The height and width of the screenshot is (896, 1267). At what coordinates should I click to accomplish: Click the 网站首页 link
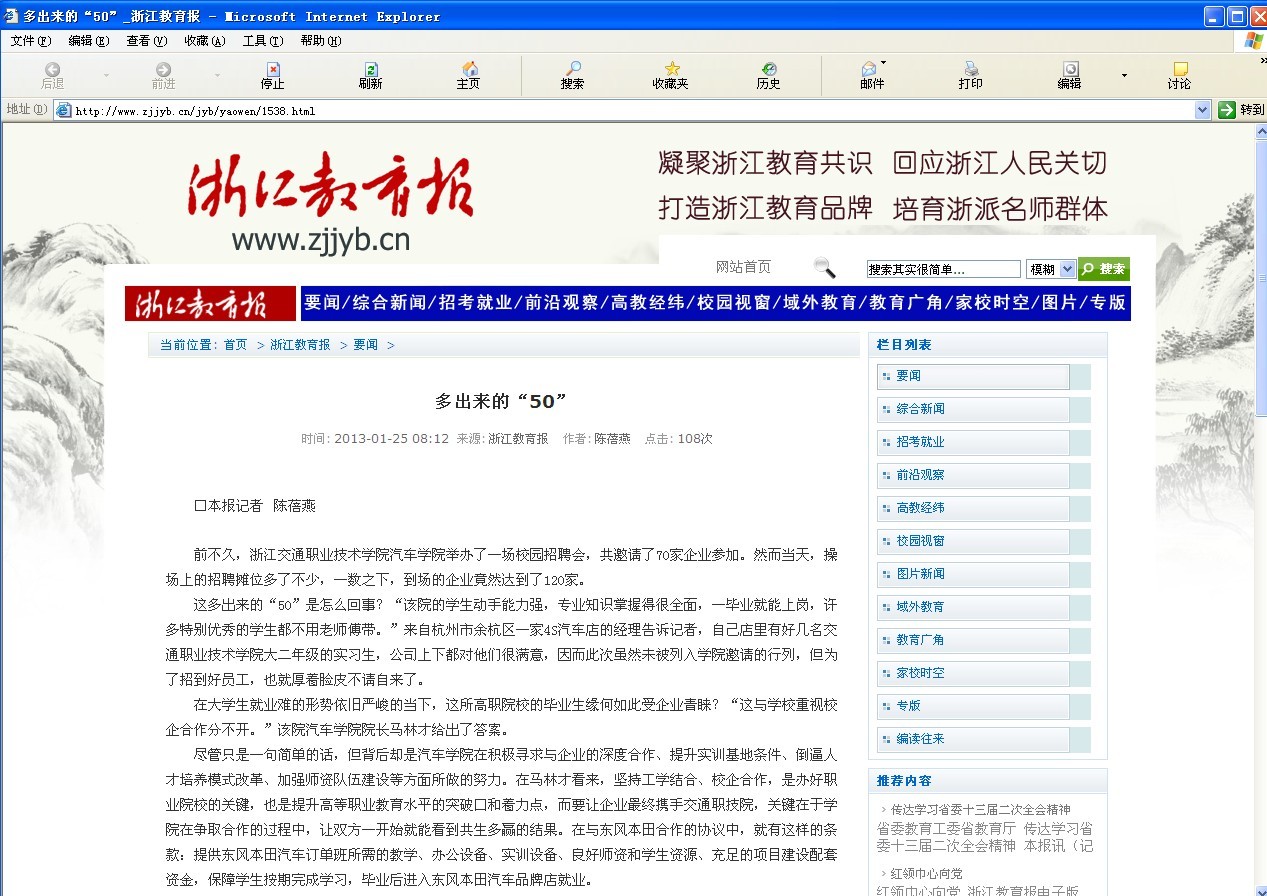click(x=744, y=267)
